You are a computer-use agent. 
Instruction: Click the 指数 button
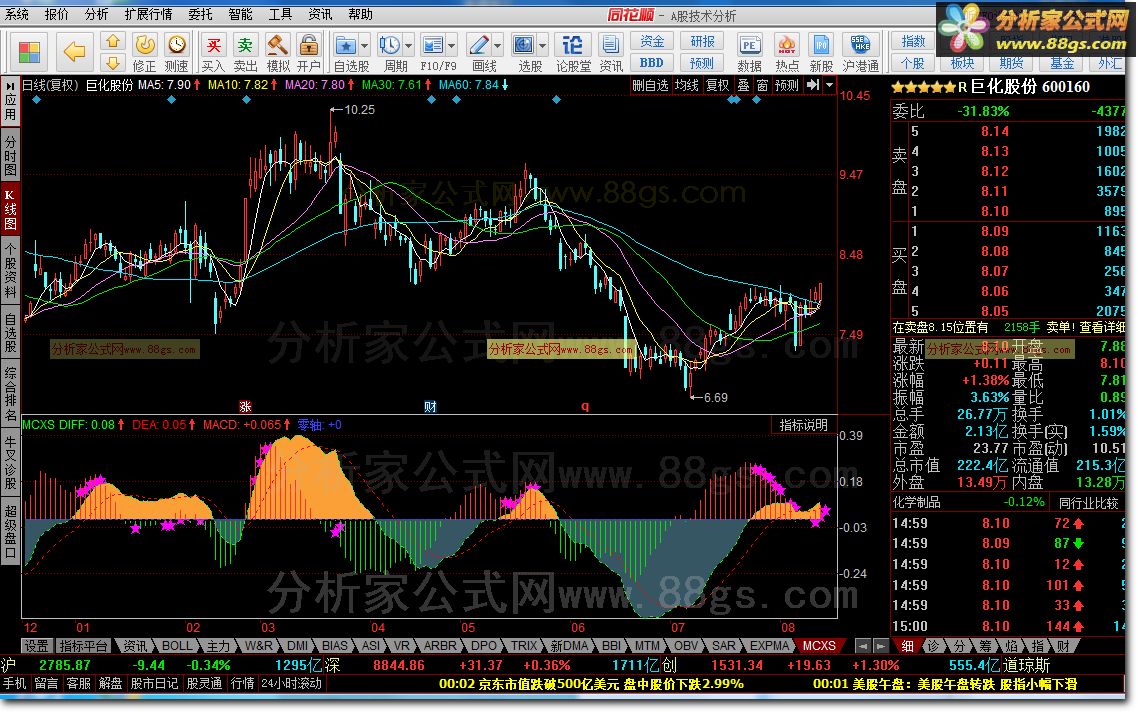tap(913, 41)
